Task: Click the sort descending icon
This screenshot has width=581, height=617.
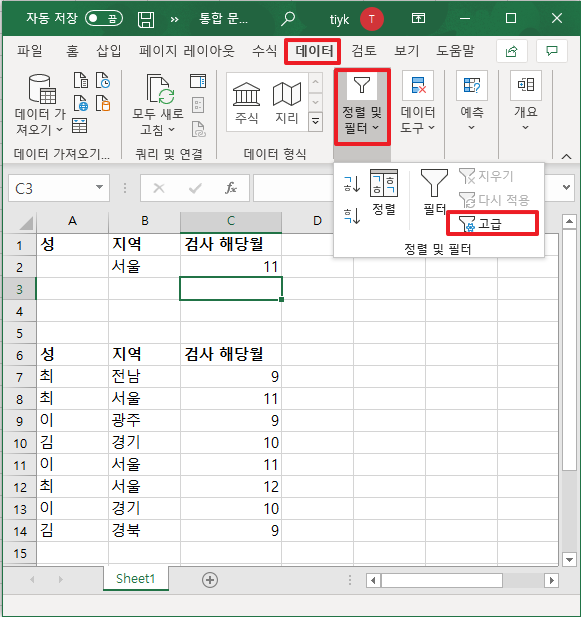Action: click(352, 216)
